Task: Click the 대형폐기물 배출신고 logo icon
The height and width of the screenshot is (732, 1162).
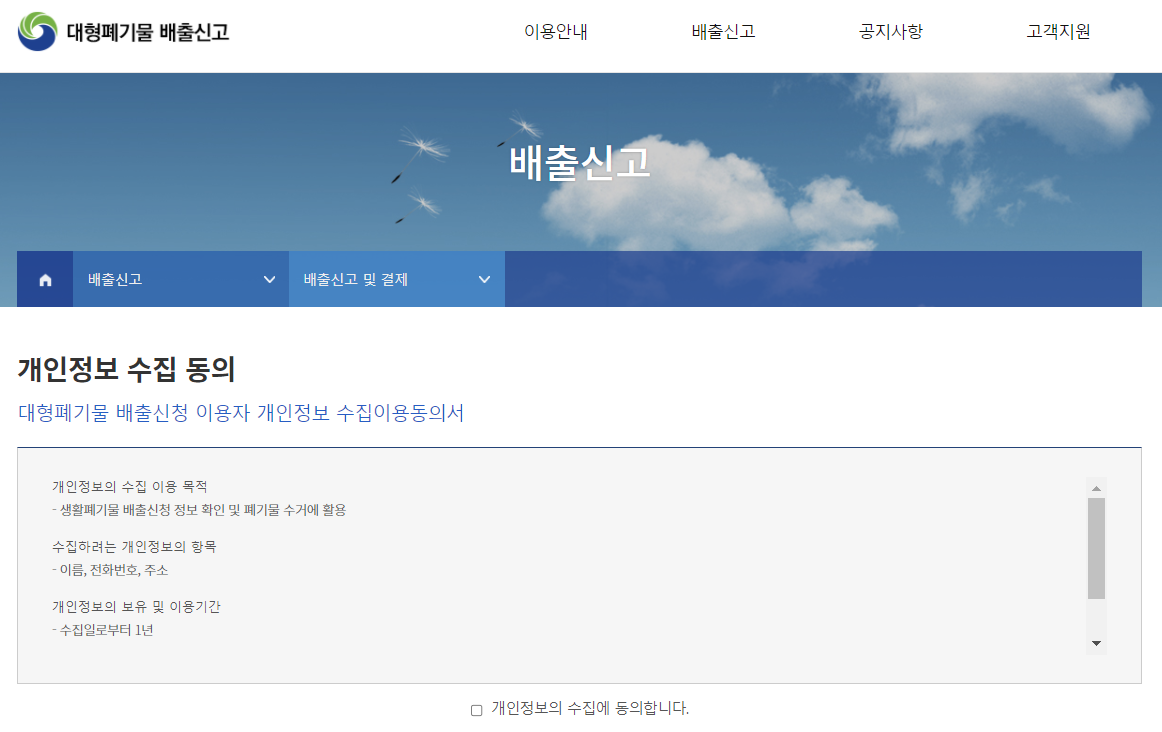Action: tap(37, 31)
